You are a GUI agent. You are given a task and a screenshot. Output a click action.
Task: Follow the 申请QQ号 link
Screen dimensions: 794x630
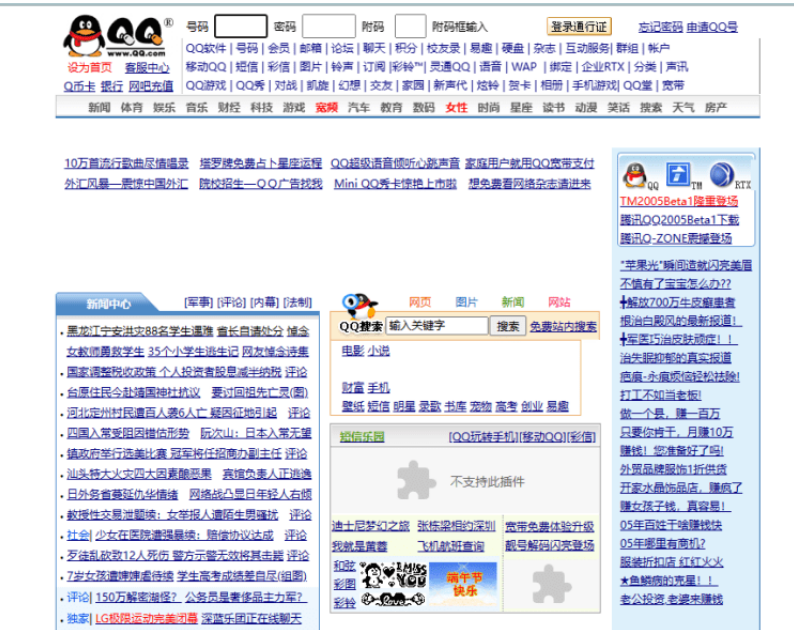click(x=712, y=27)
